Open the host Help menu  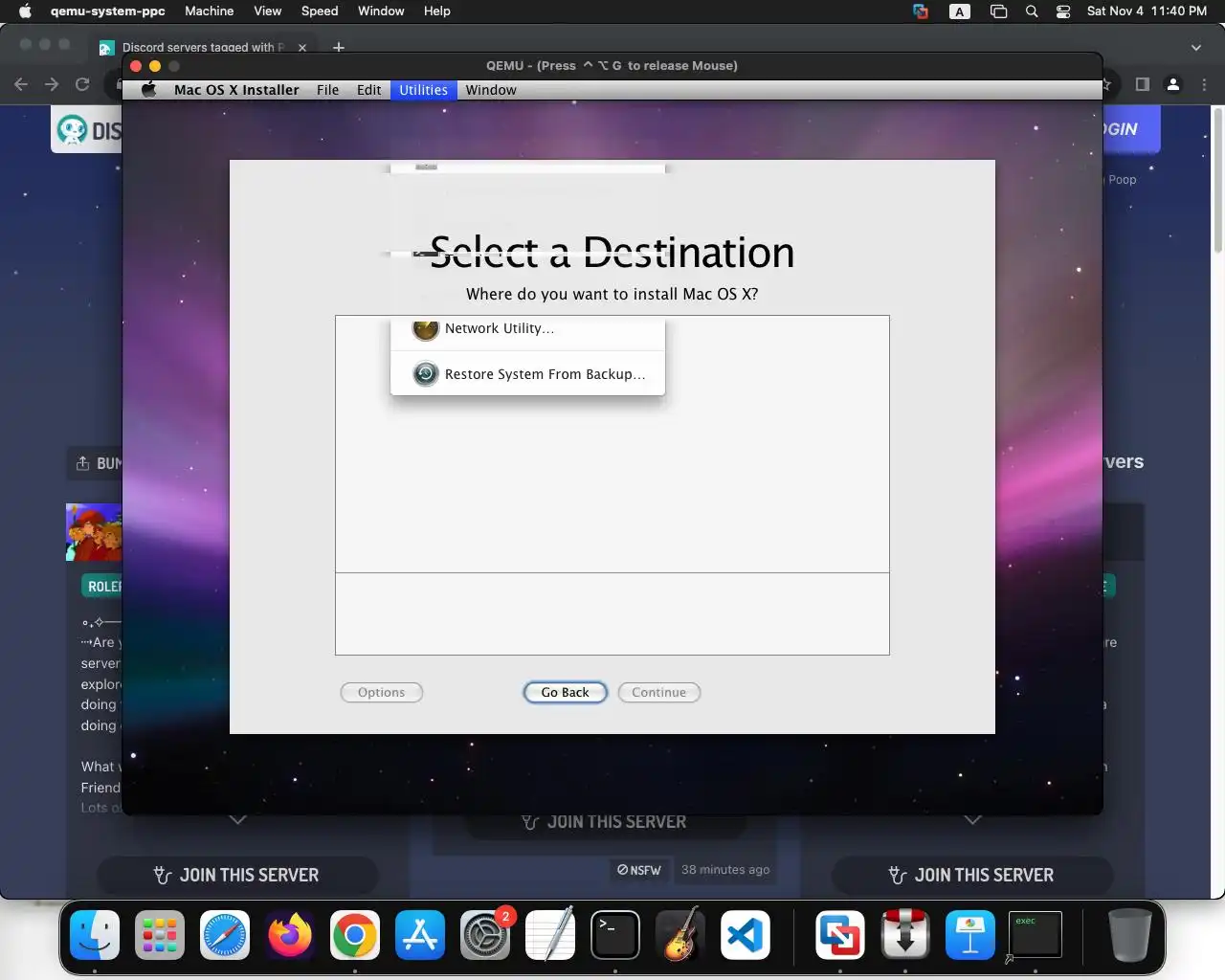coord(436,11)
